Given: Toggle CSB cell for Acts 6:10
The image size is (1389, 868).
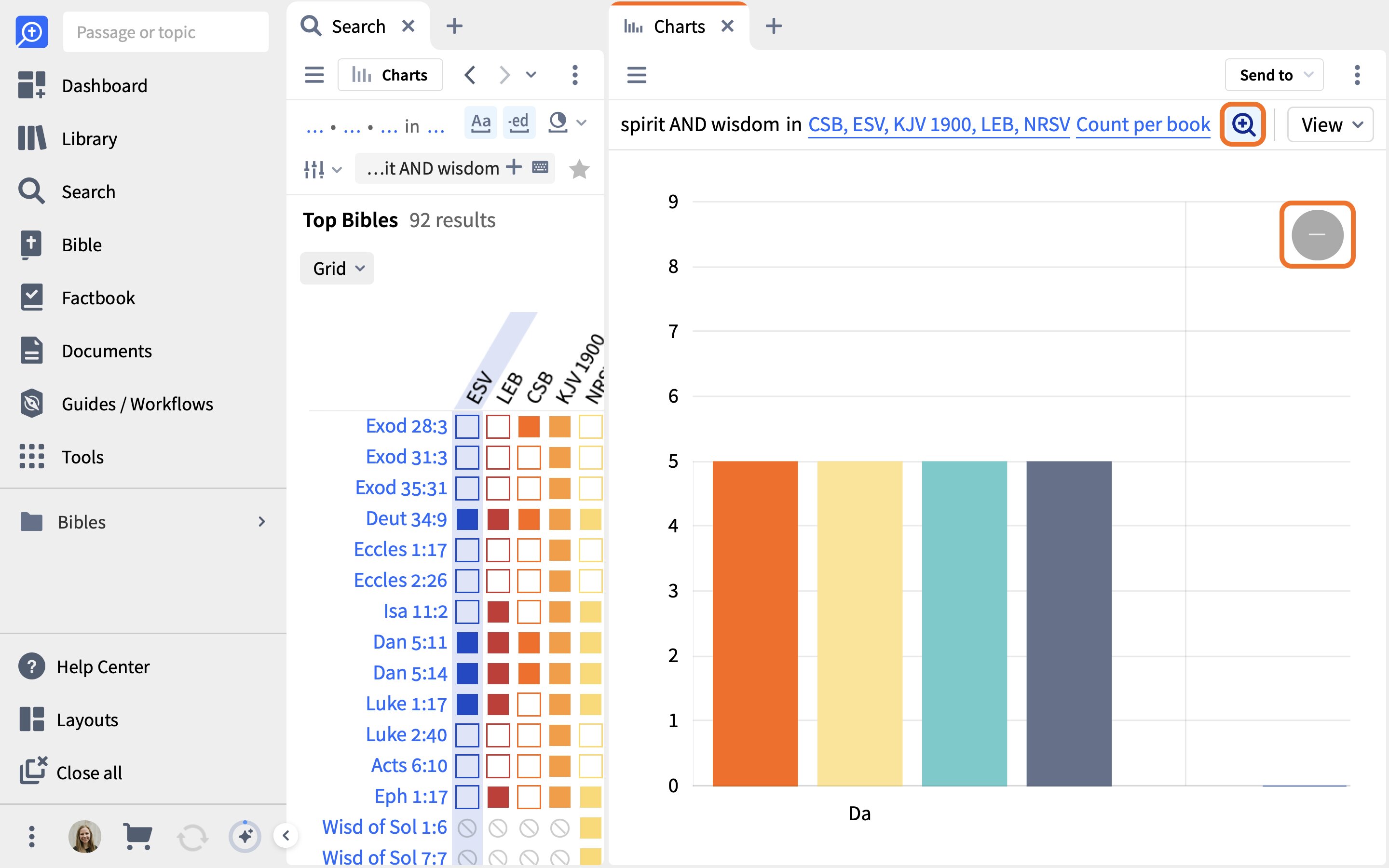Looking at the screenshot, I should 529,766.
